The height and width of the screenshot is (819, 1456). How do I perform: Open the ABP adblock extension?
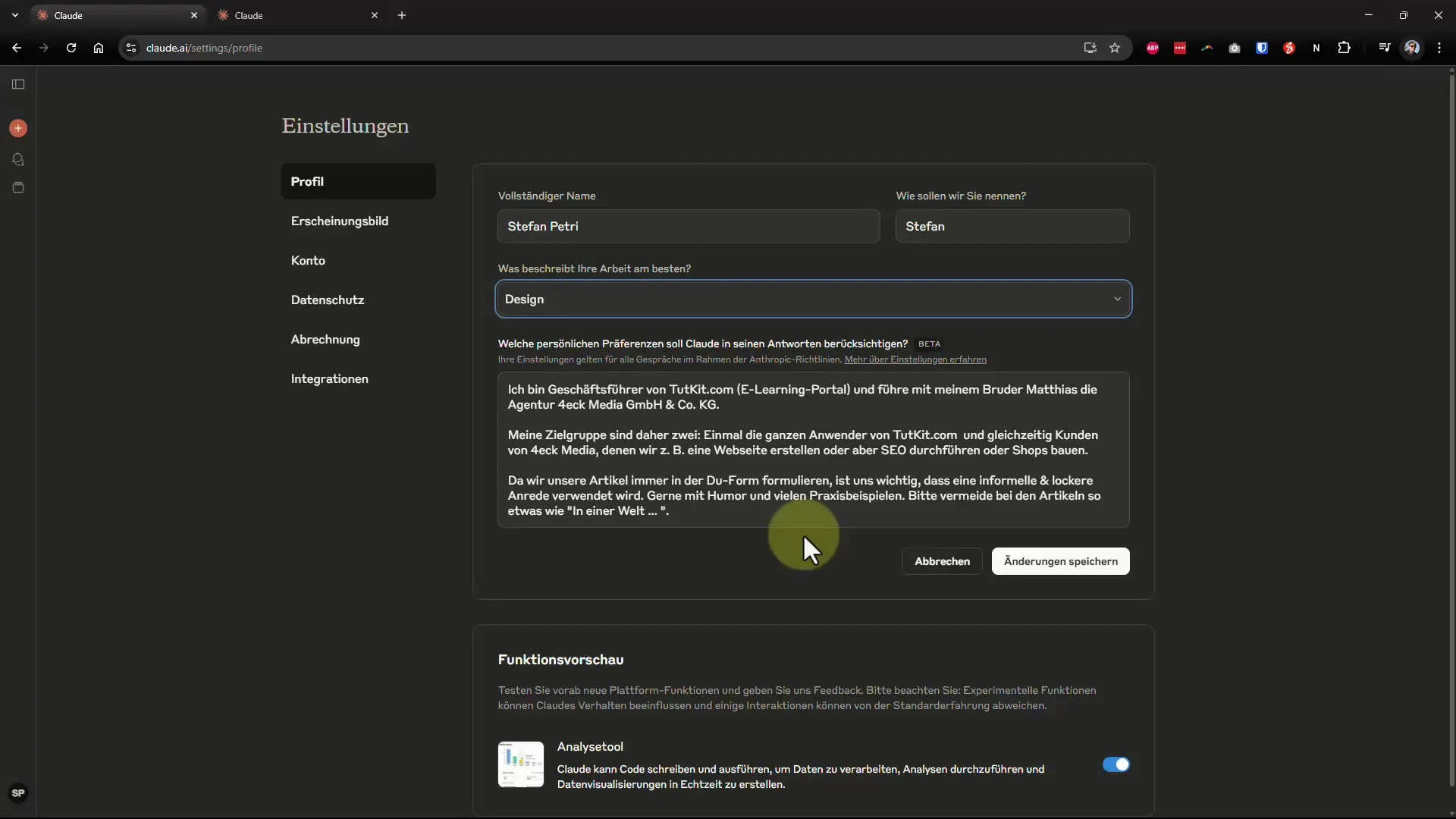coord(1152,48)
